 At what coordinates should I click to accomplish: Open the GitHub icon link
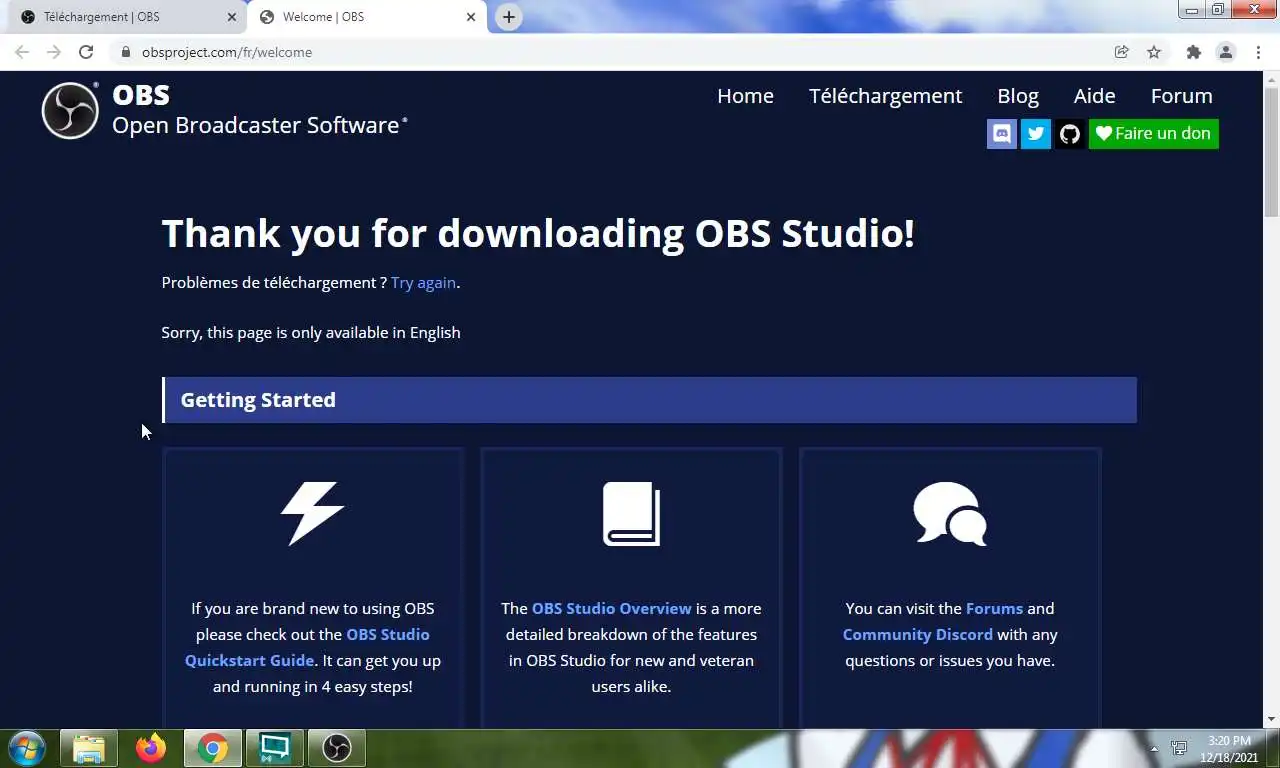(1070, 134)
